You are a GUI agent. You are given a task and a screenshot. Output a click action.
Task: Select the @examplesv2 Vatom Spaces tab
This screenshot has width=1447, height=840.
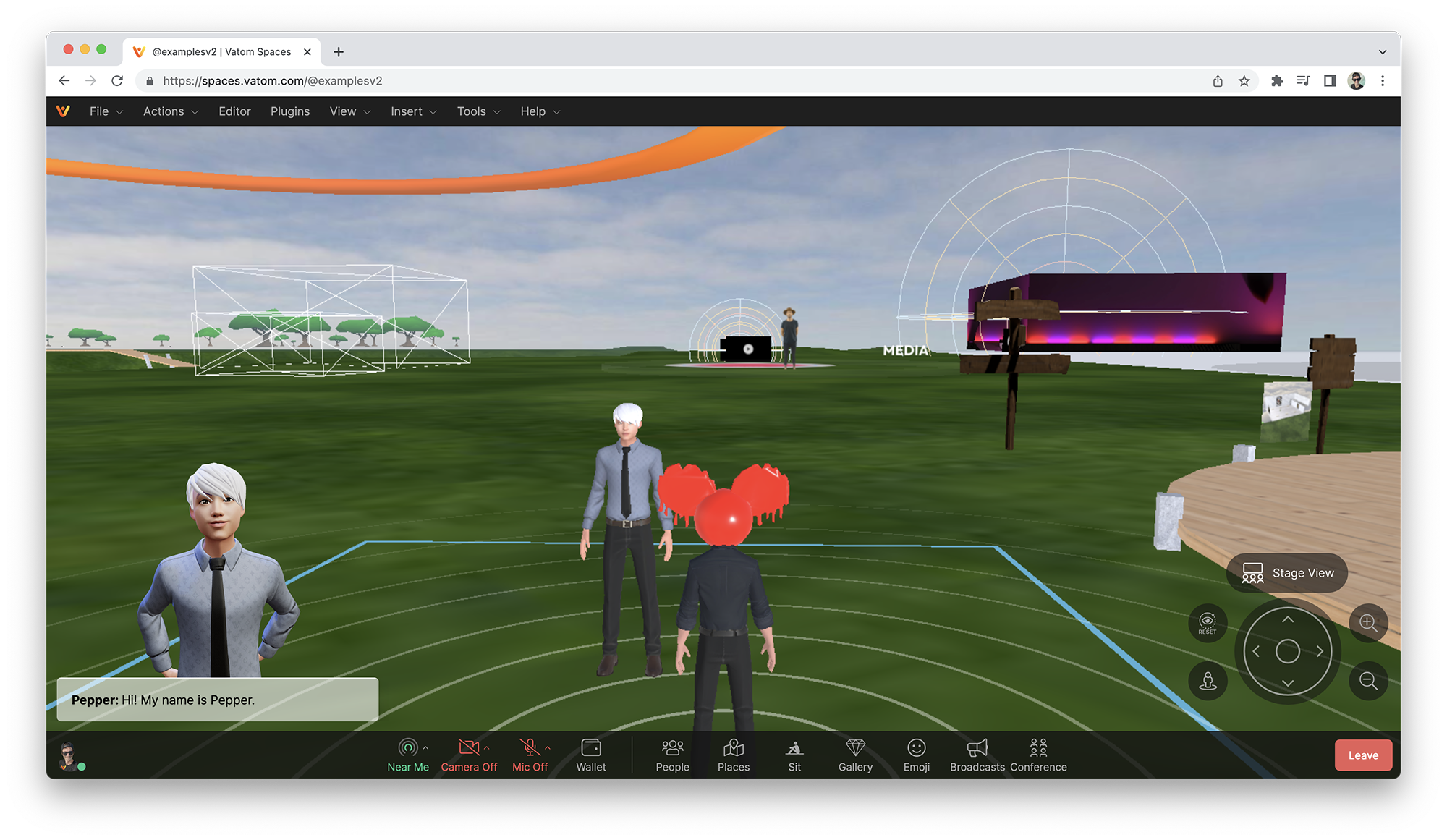(x=221, y=52)
